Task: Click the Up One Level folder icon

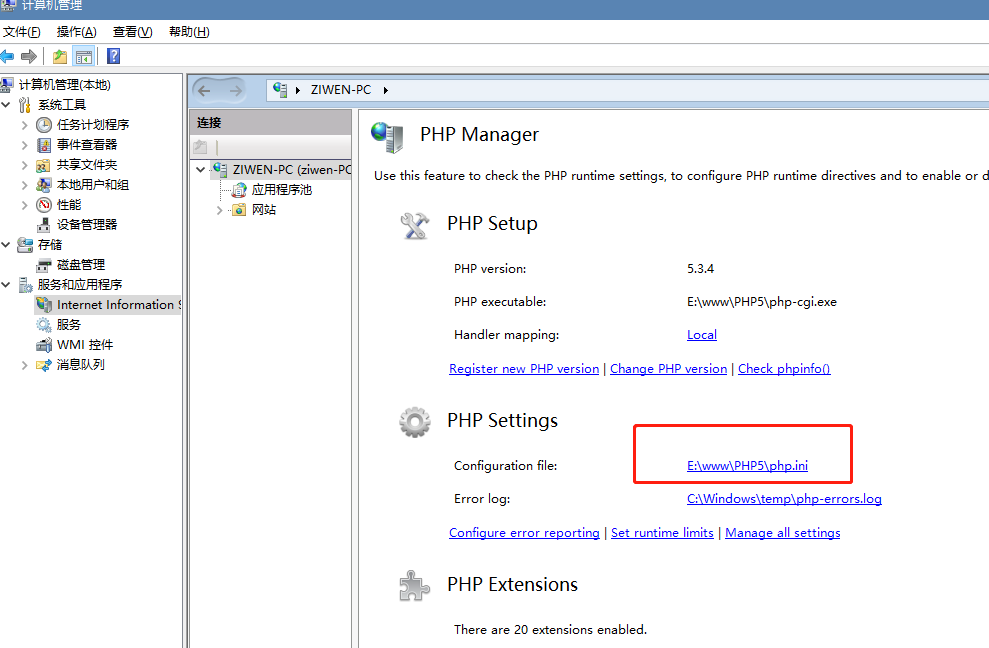Action: click(60, 56)
